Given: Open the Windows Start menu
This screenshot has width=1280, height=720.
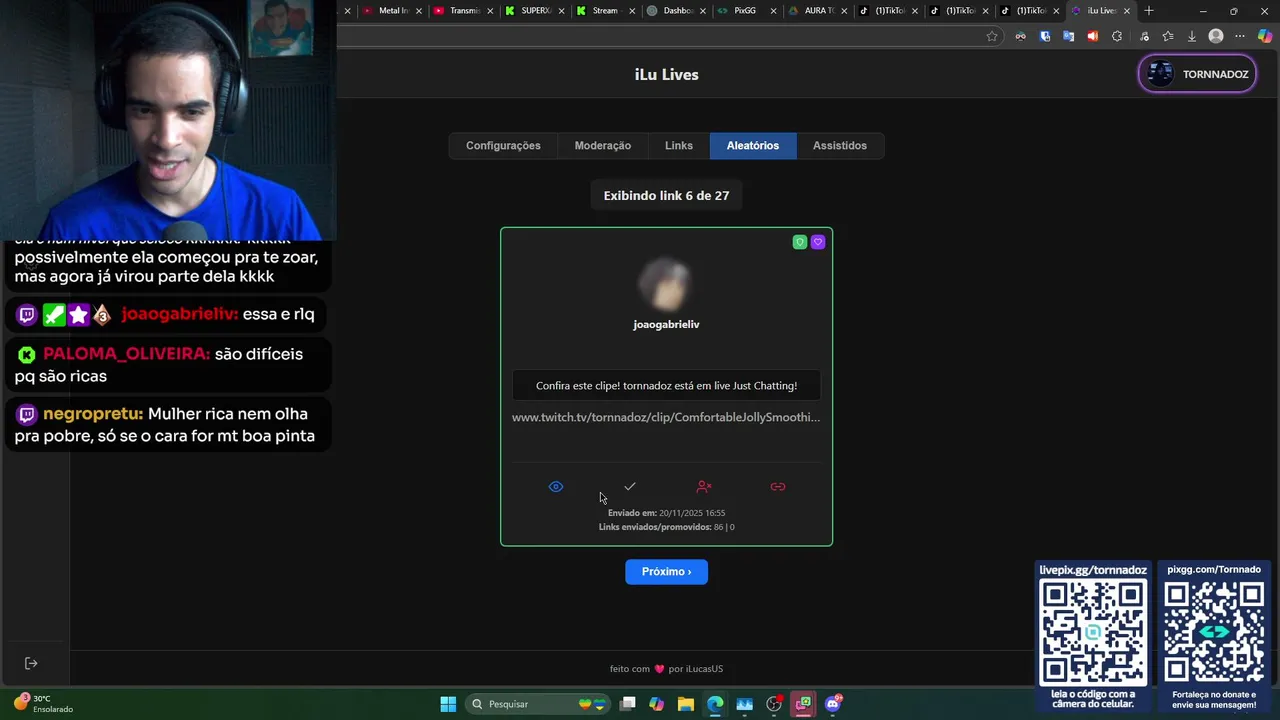Looking at the screenshot, I should tap(448, 704).
